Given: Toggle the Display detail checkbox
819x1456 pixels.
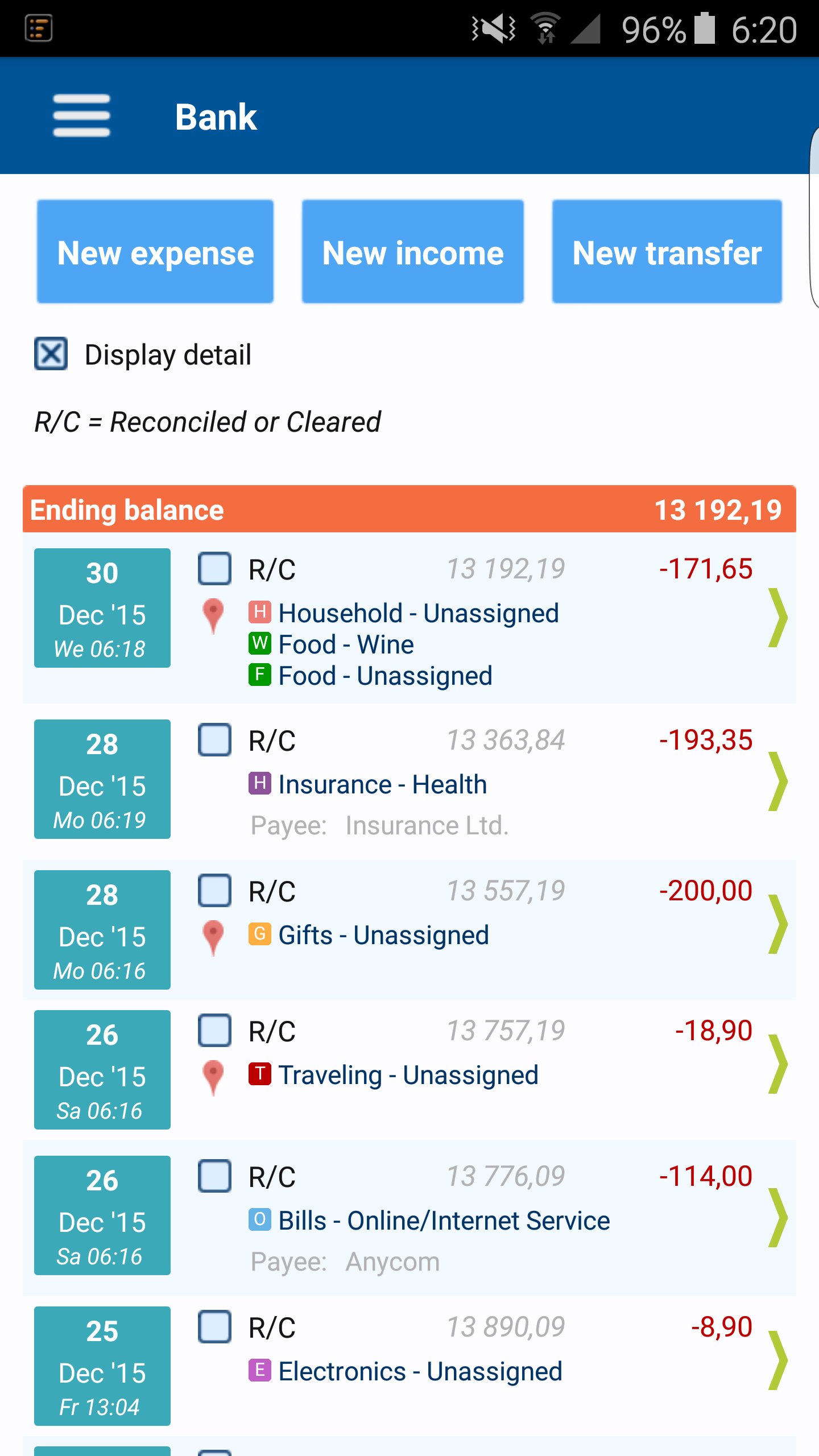Looking at the screenshot, I should (x=51, y=354).
